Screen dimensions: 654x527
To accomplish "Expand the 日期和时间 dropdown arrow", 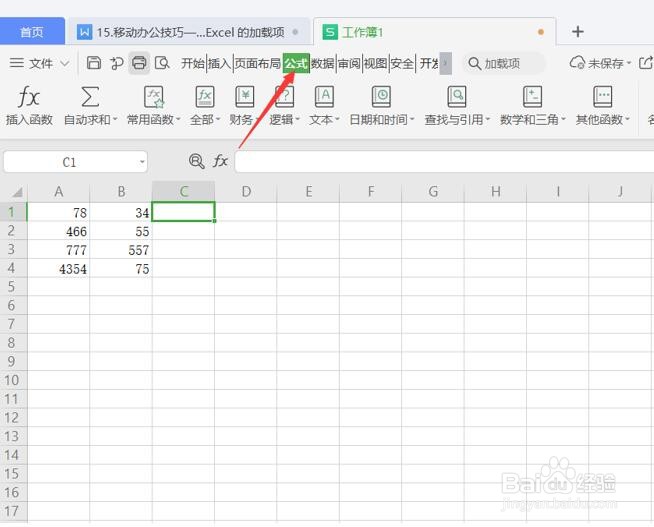I will coord(412,120).
